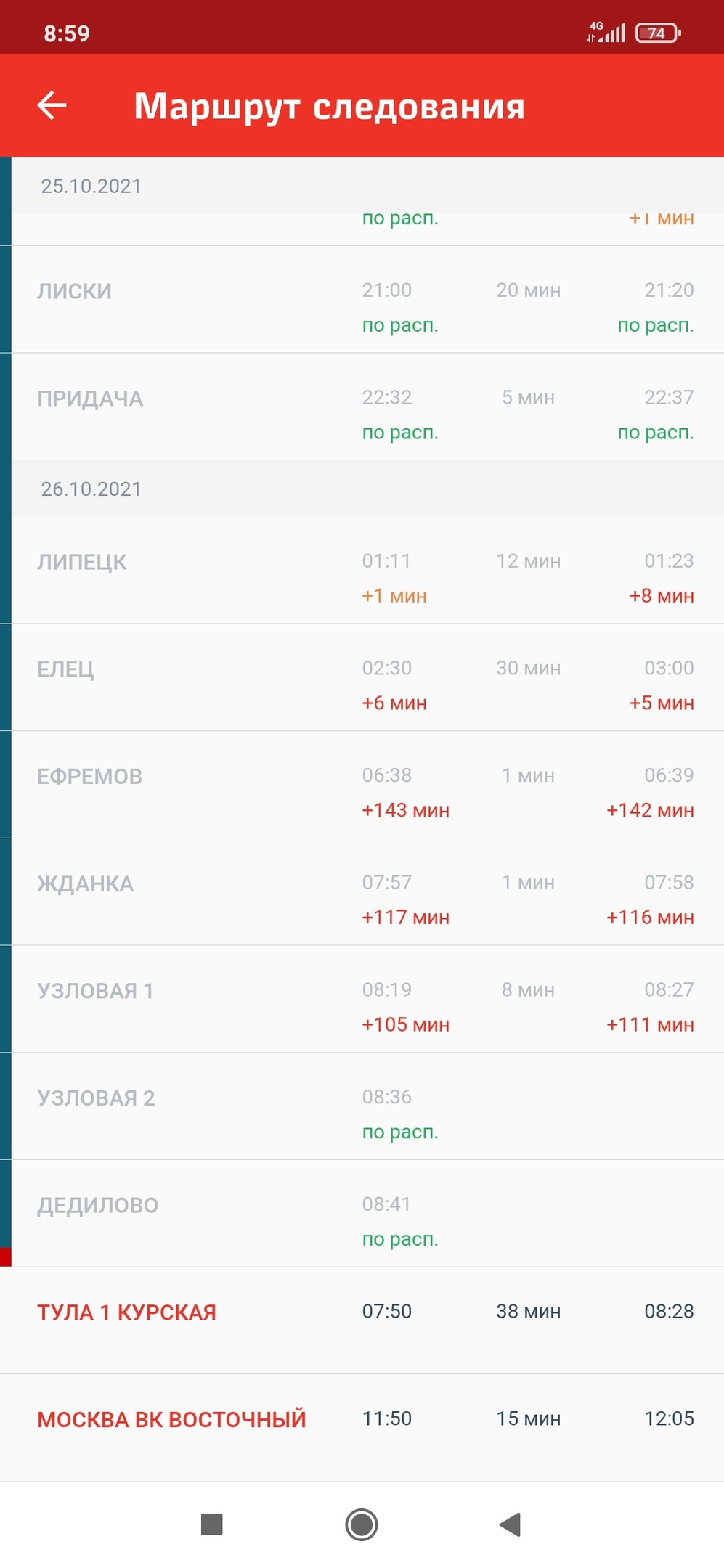
Task: Tap the ЕФРЕМОВ station row
Action: tap(90, 777)
